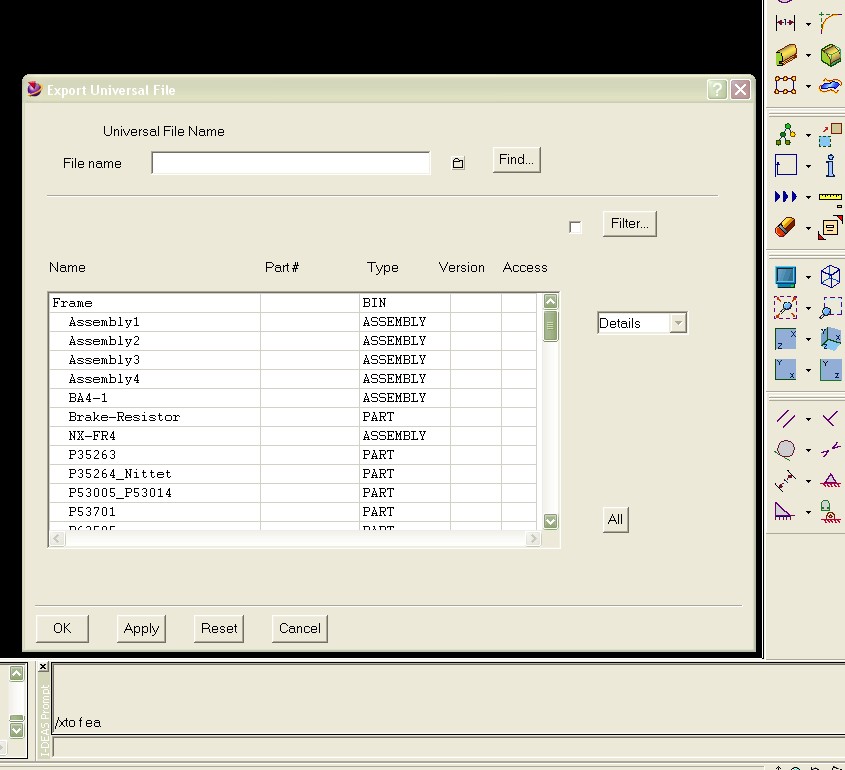The height and width of the screenshot is (770, 845).
Task: Click the Coincident points constraint icon
Action: click(830, 449)
